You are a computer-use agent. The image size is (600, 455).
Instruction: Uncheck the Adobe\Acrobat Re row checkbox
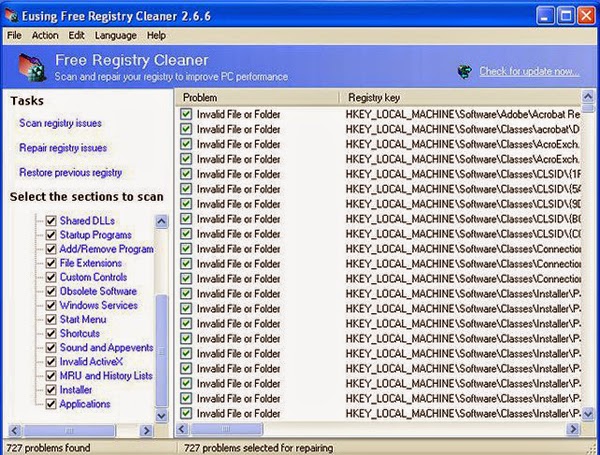(x=186, y=114)
